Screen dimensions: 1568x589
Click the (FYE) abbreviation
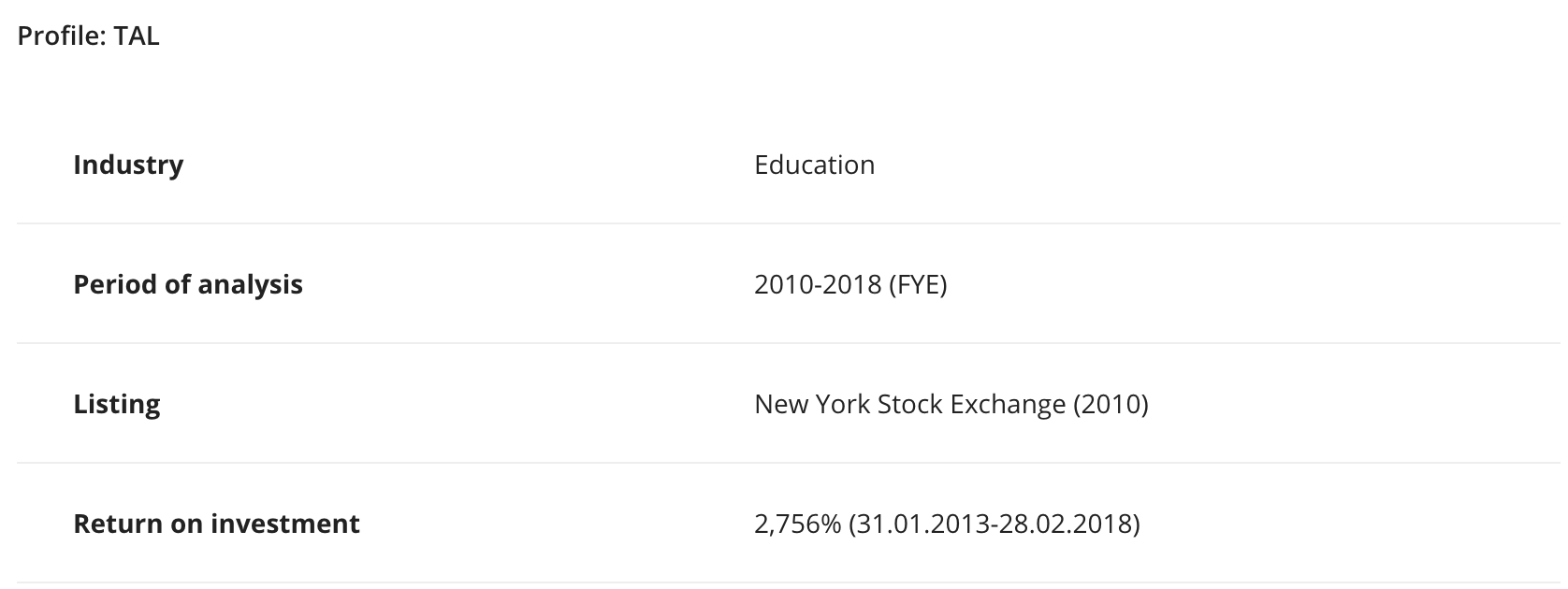917,284
